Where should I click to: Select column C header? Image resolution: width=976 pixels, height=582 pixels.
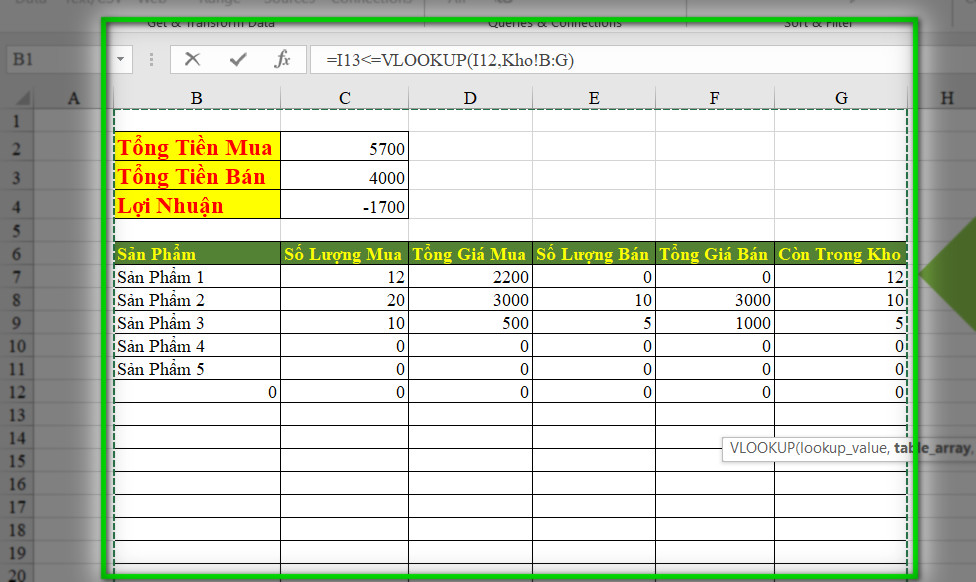coord(344,98)
